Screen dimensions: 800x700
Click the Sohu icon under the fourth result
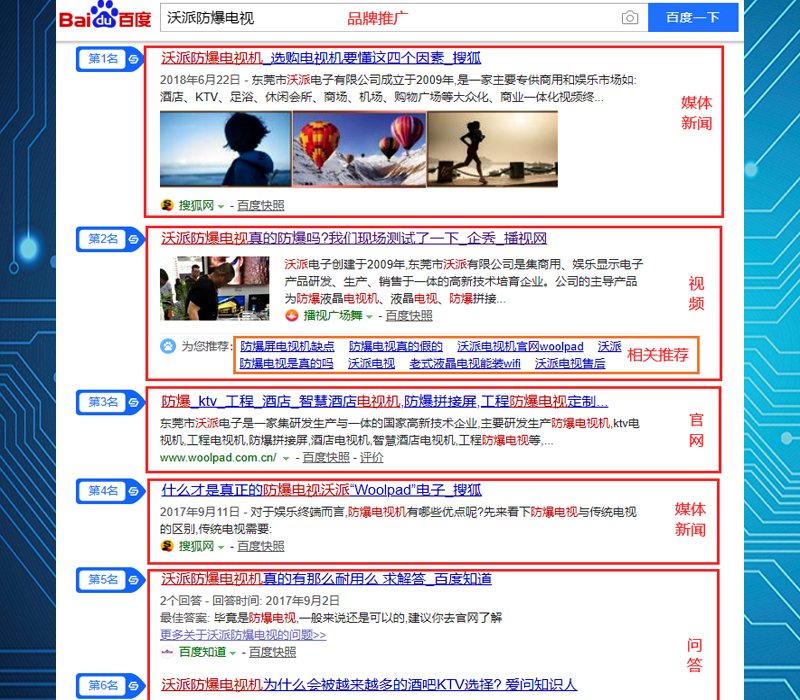(x=167, y=546)
